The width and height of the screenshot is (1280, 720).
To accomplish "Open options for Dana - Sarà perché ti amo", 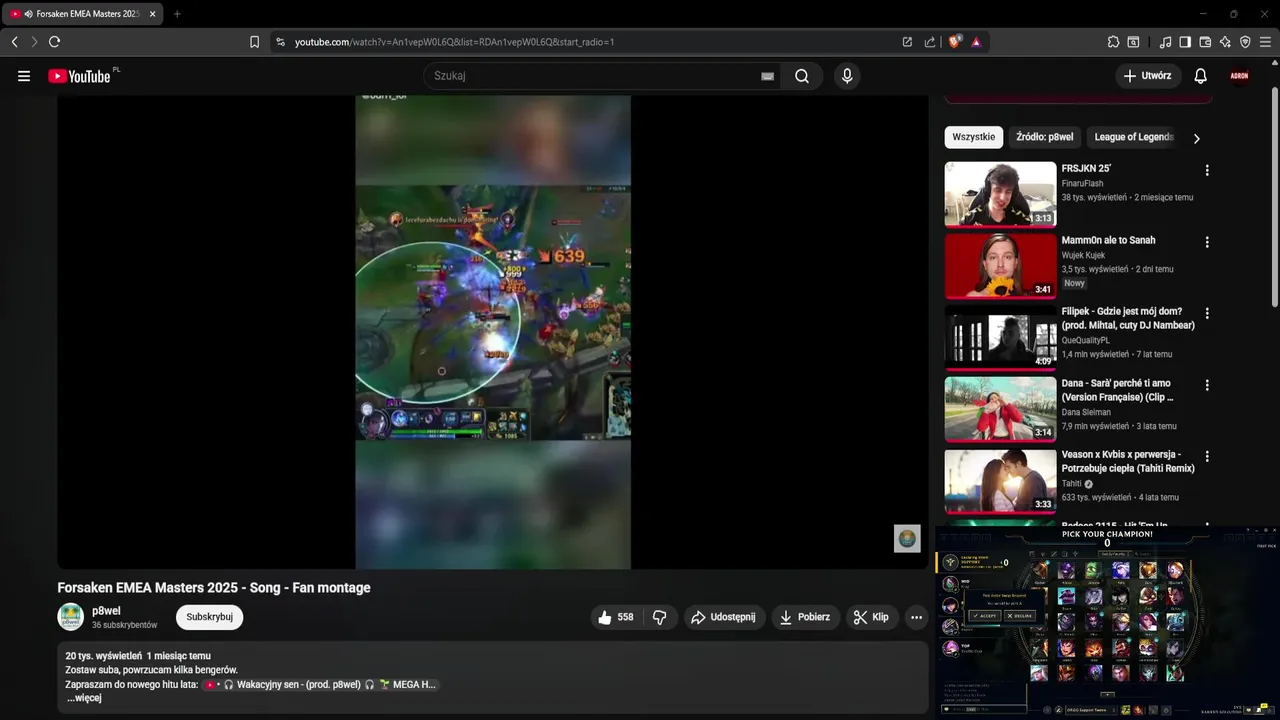I will click(x=1207, y=385).
